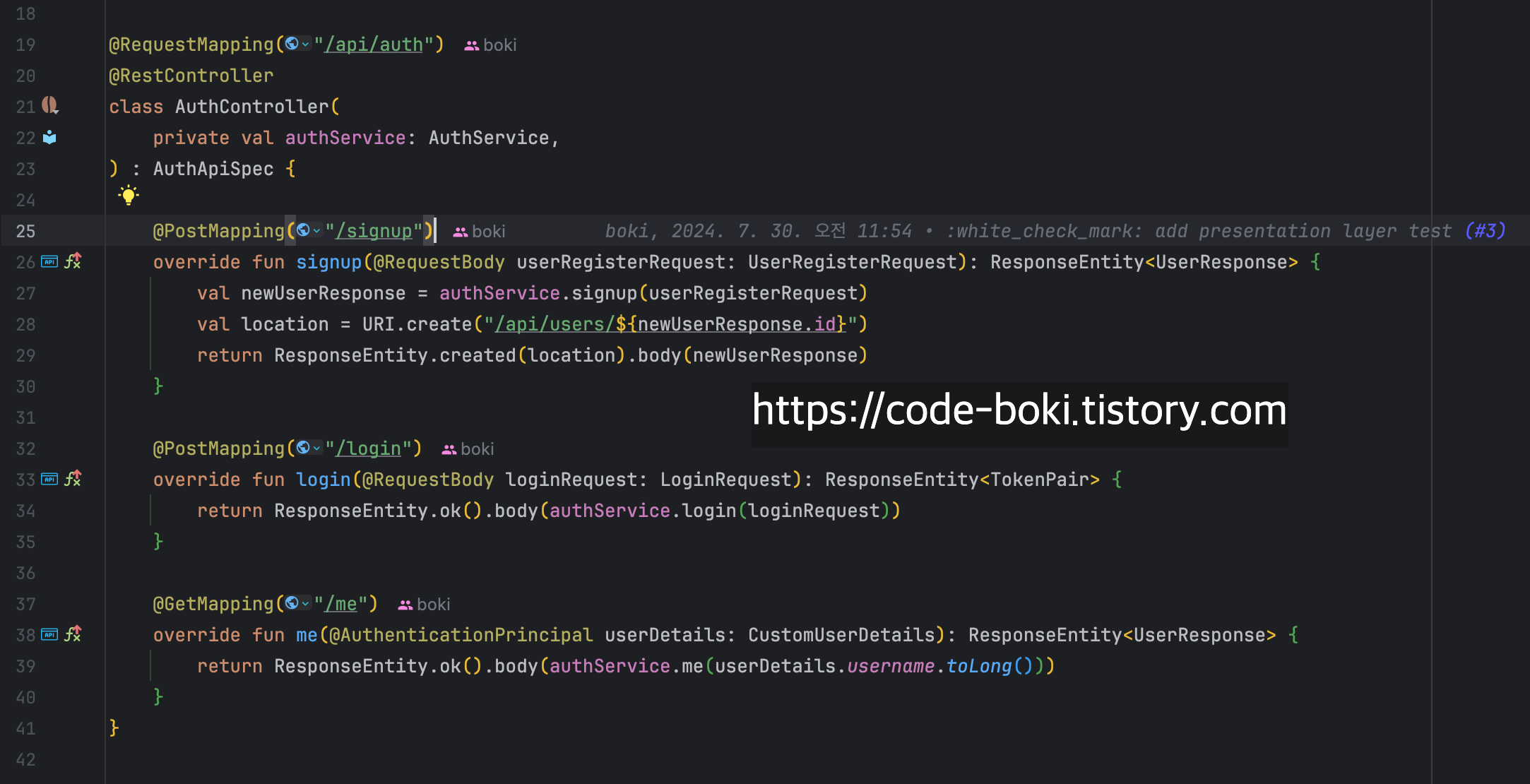This screenshot has height=784, width=1530.
Task: Click the API endpoint gutter icon beside login
Action: click(x=49, y=479)
